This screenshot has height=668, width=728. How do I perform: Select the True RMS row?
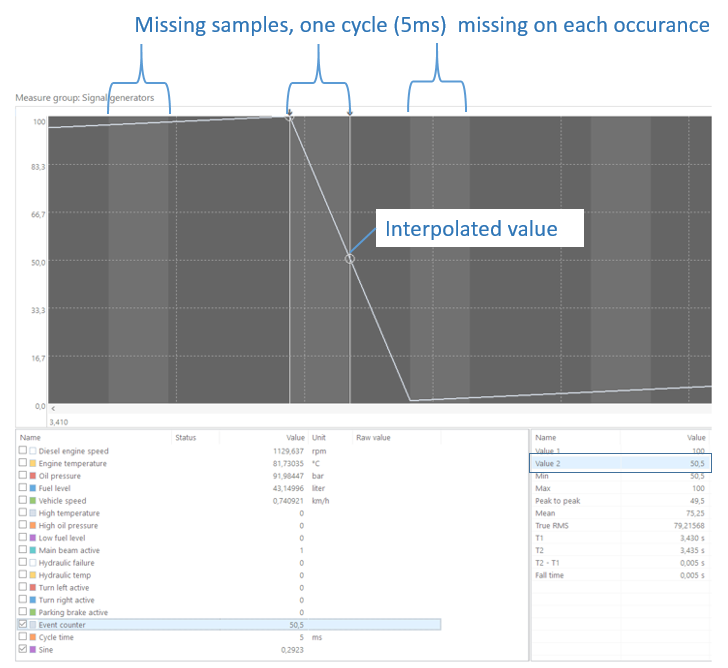pyautogui.click(x=620, y=525)
